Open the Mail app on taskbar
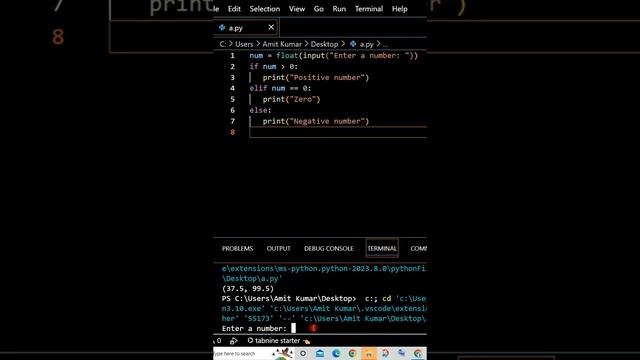Screen dimensions: 640x360 click(x=320, y=353)
